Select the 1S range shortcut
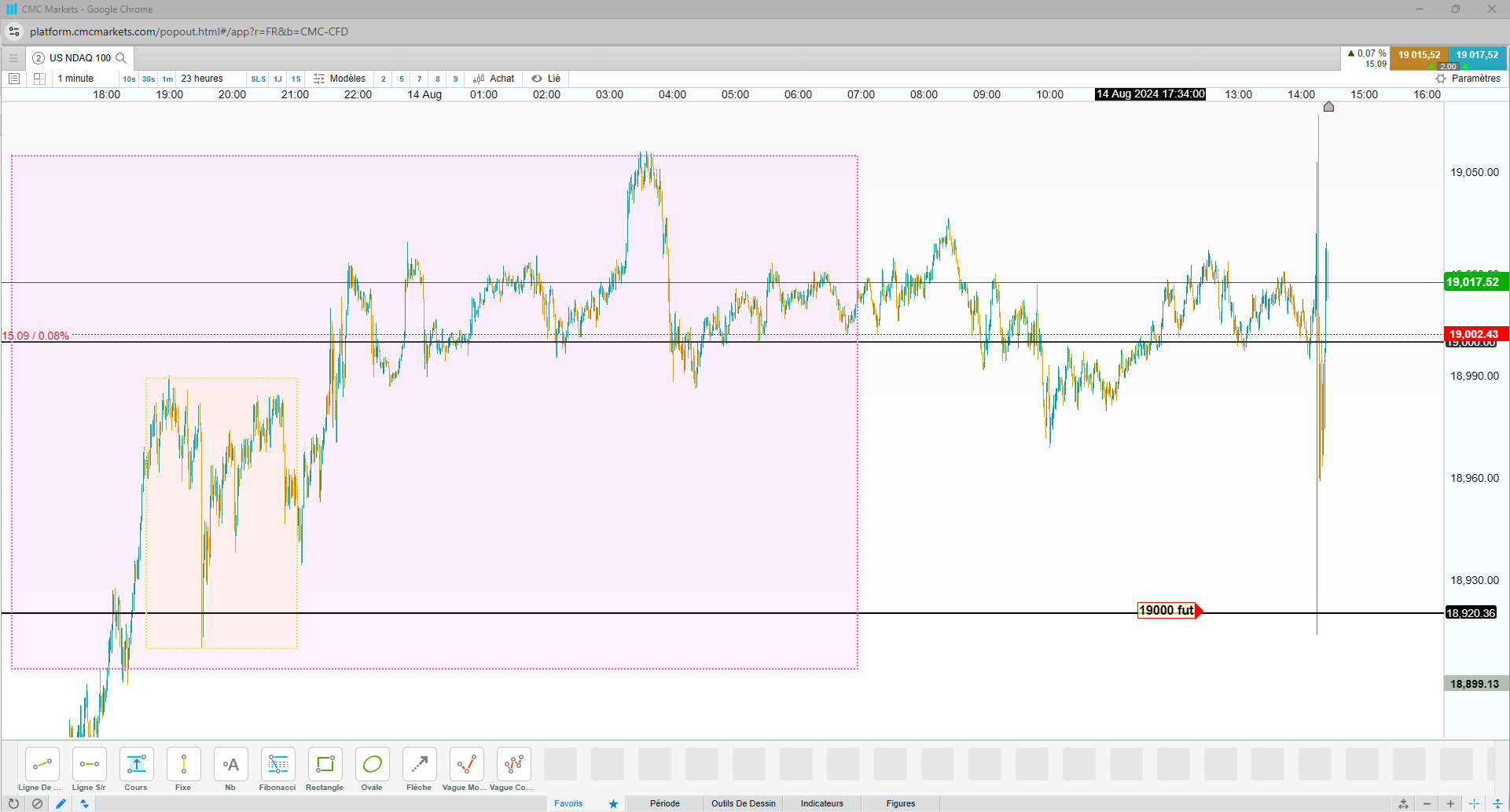The image size is (1510, 812). [x=296, y=79]
